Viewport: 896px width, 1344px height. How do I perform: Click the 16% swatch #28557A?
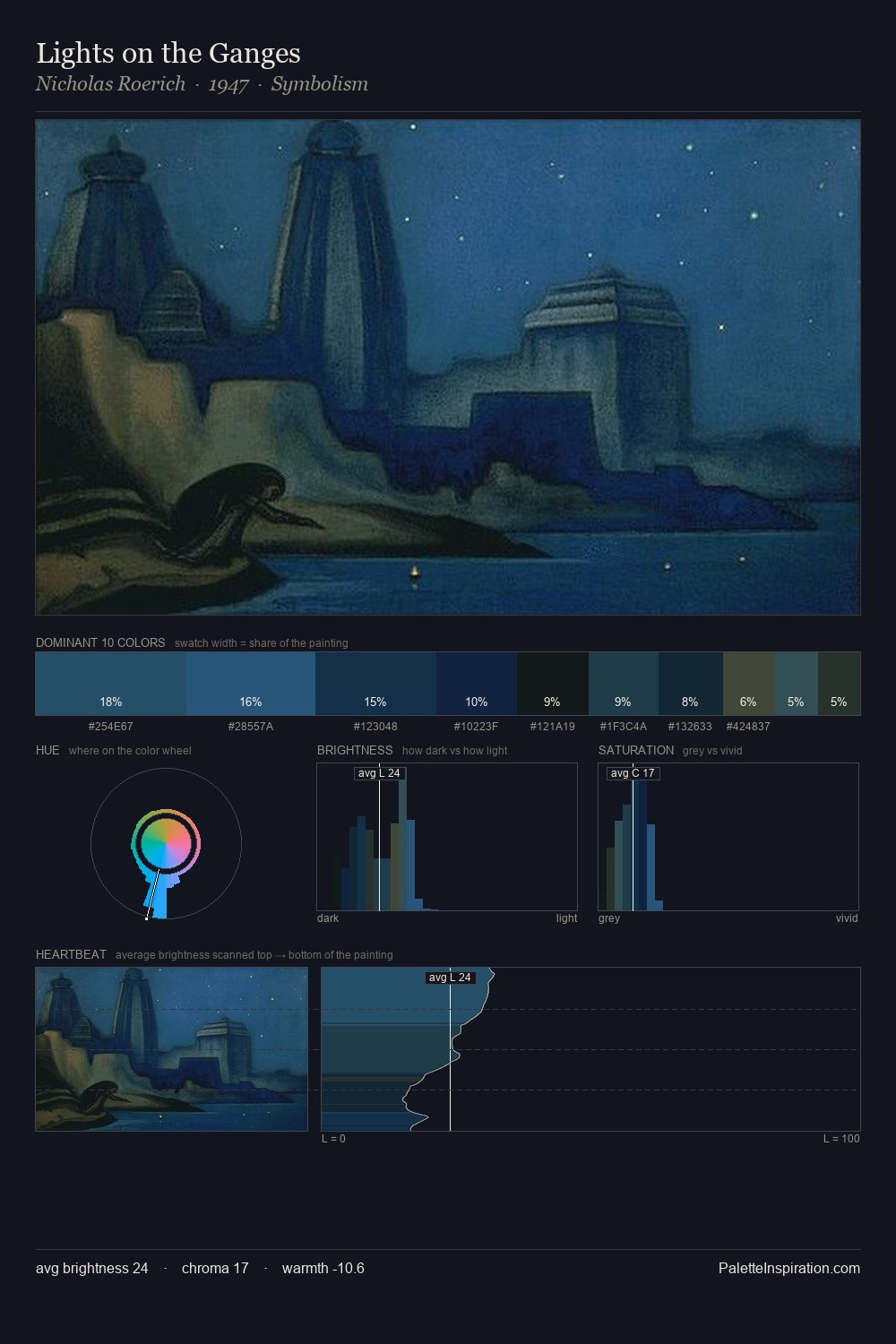click(x=251, y=684)
